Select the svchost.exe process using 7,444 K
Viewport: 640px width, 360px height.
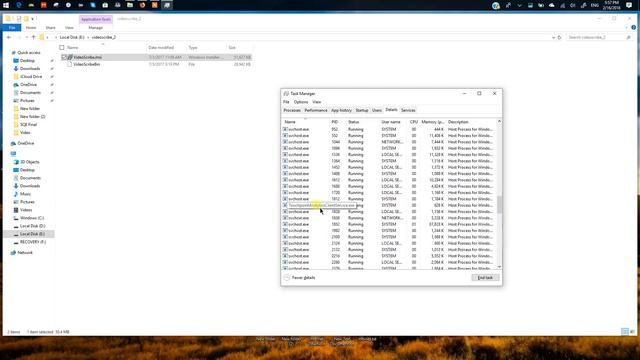click(388, 142)
